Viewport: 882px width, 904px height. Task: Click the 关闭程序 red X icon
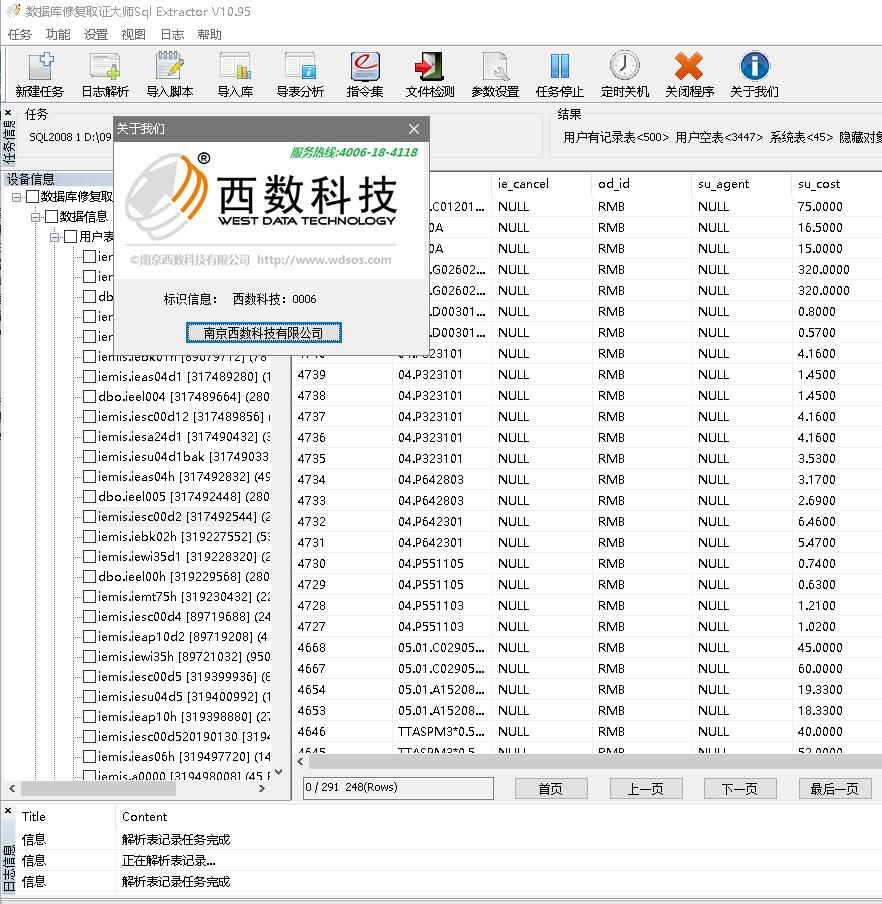tap(689, 74)
